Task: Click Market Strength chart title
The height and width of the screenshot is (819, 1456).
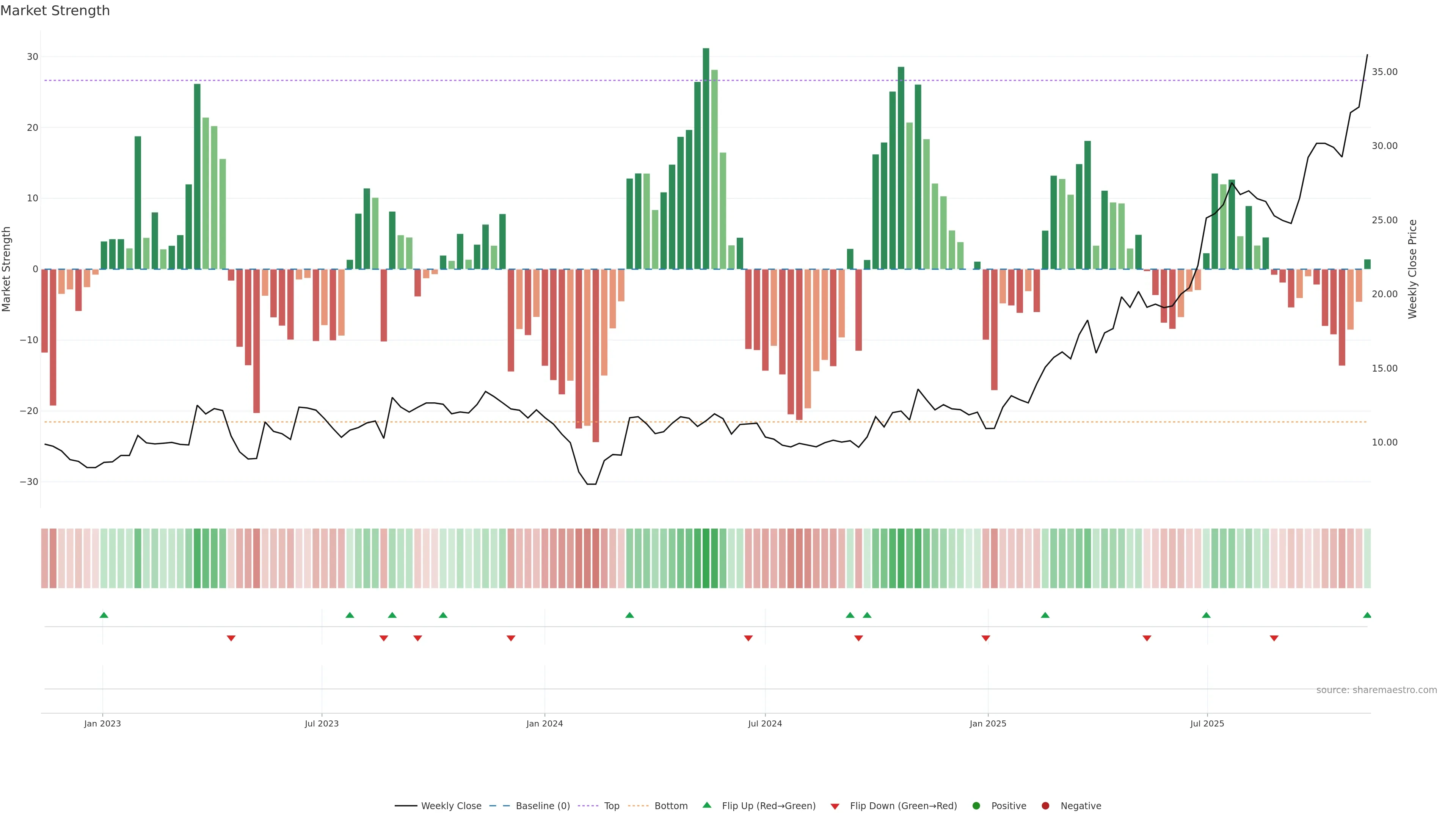Action: [55, 11]
